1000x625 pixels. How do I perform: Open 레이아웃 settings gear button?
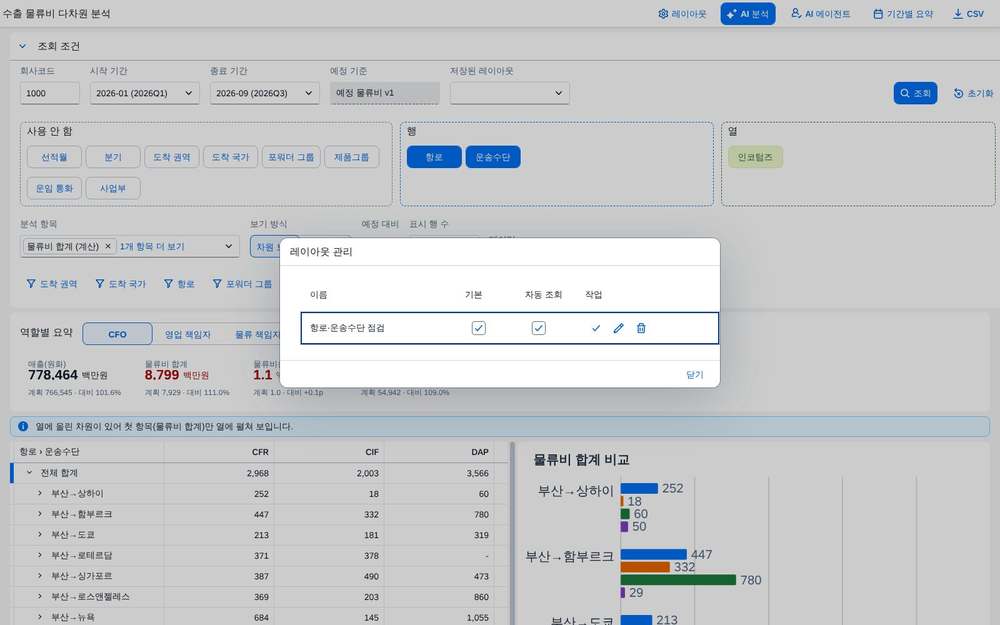tap(682, 13)
